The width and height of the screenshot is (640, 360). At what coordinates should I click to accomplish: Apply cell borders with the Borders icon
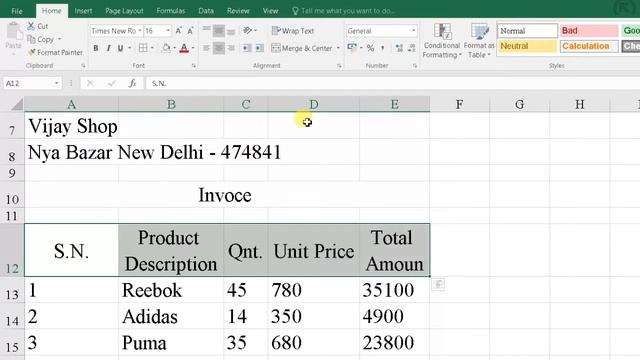(143, 48)
